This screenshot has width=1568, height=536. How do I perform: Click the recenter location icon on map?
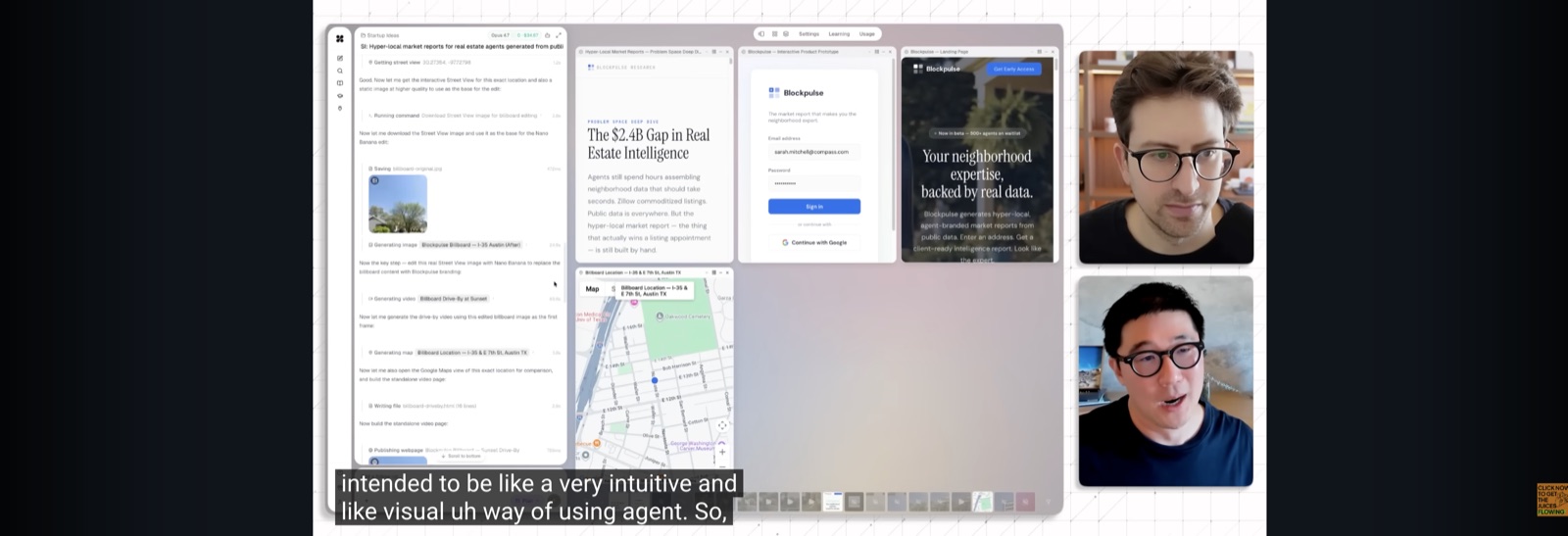click(722, 425)
